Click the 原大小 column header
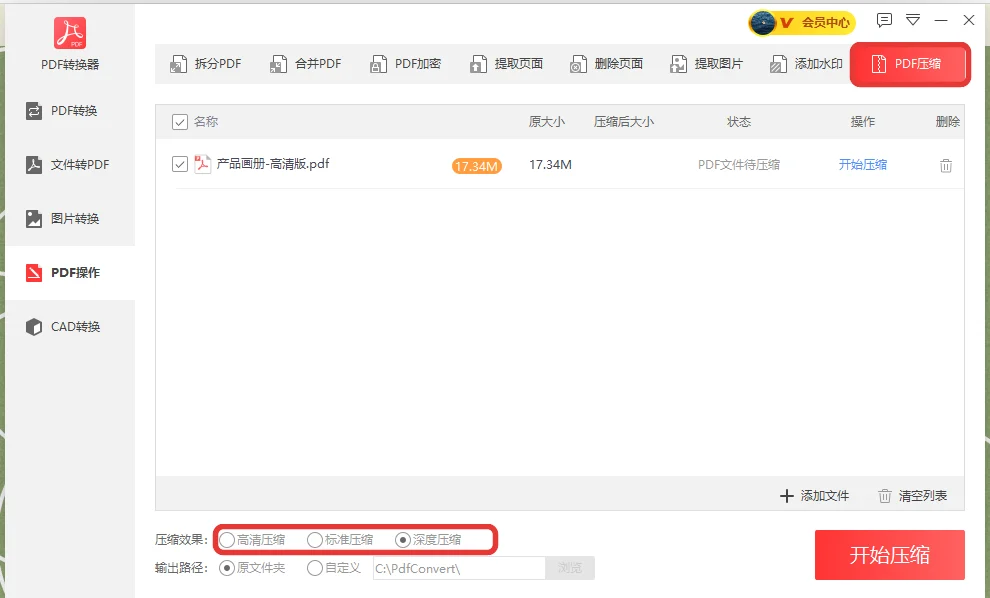 547,122
